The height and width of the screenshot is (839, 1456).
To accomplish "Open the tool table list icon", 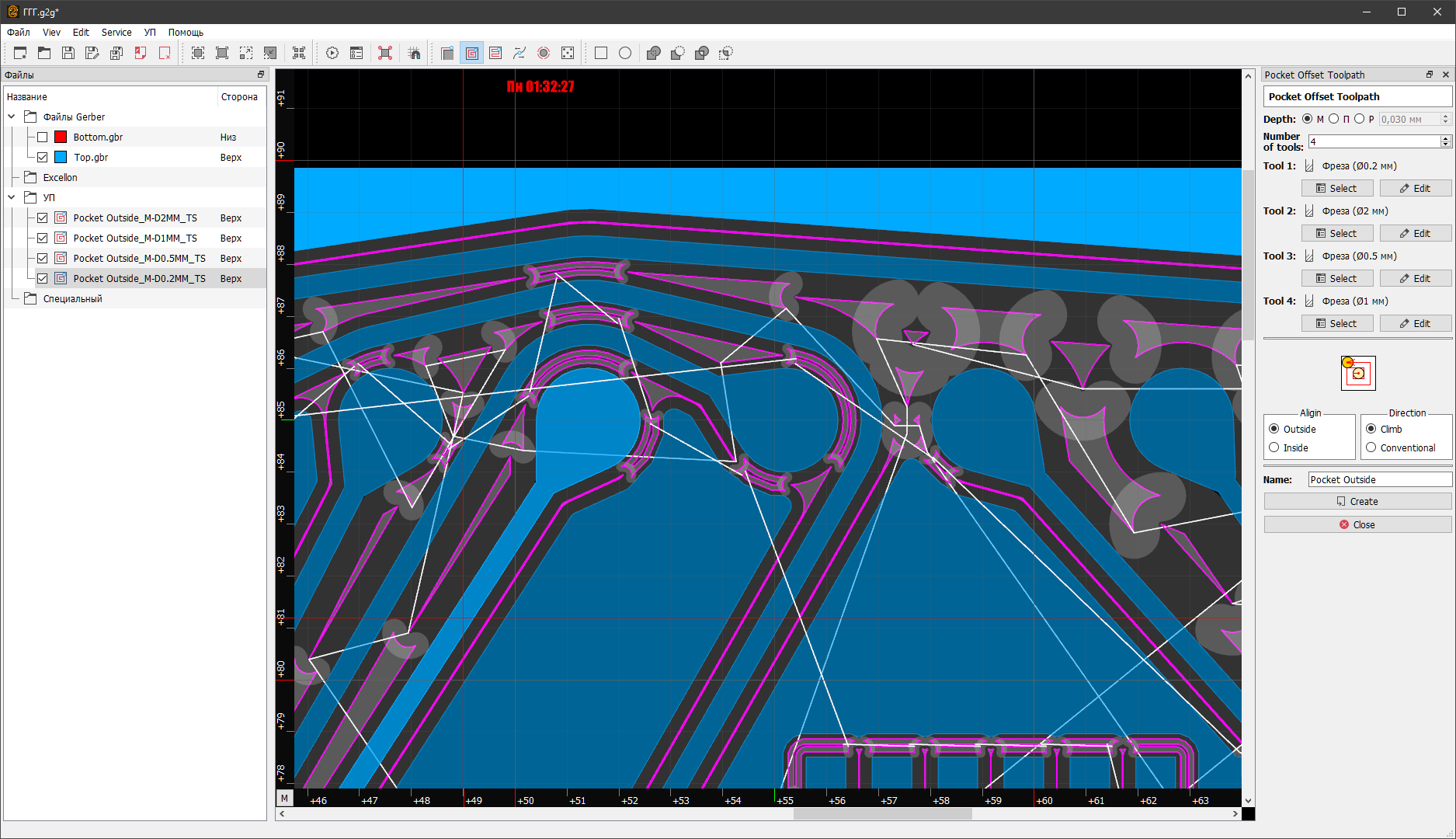I will pyautogui.click(x=356, y=53).
